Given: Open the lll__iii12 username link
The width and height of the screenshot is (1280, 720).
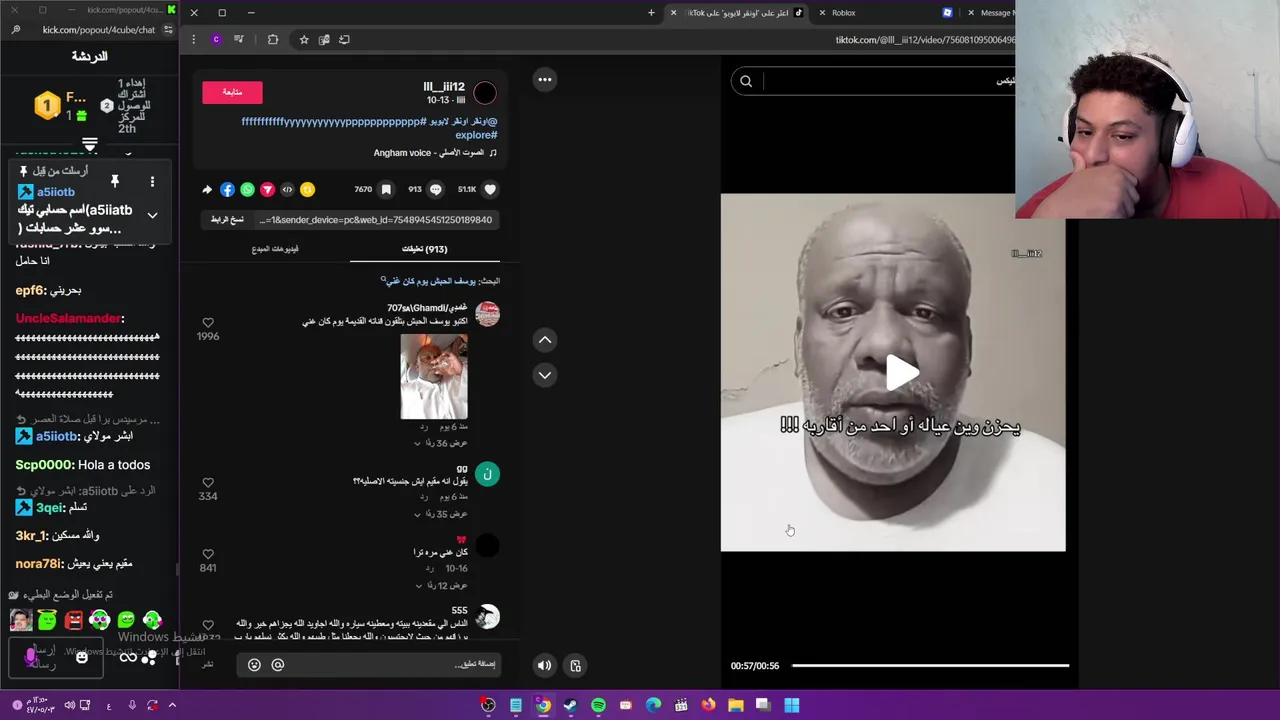Looking at the screenshot, I should click(x=444, y=87).
